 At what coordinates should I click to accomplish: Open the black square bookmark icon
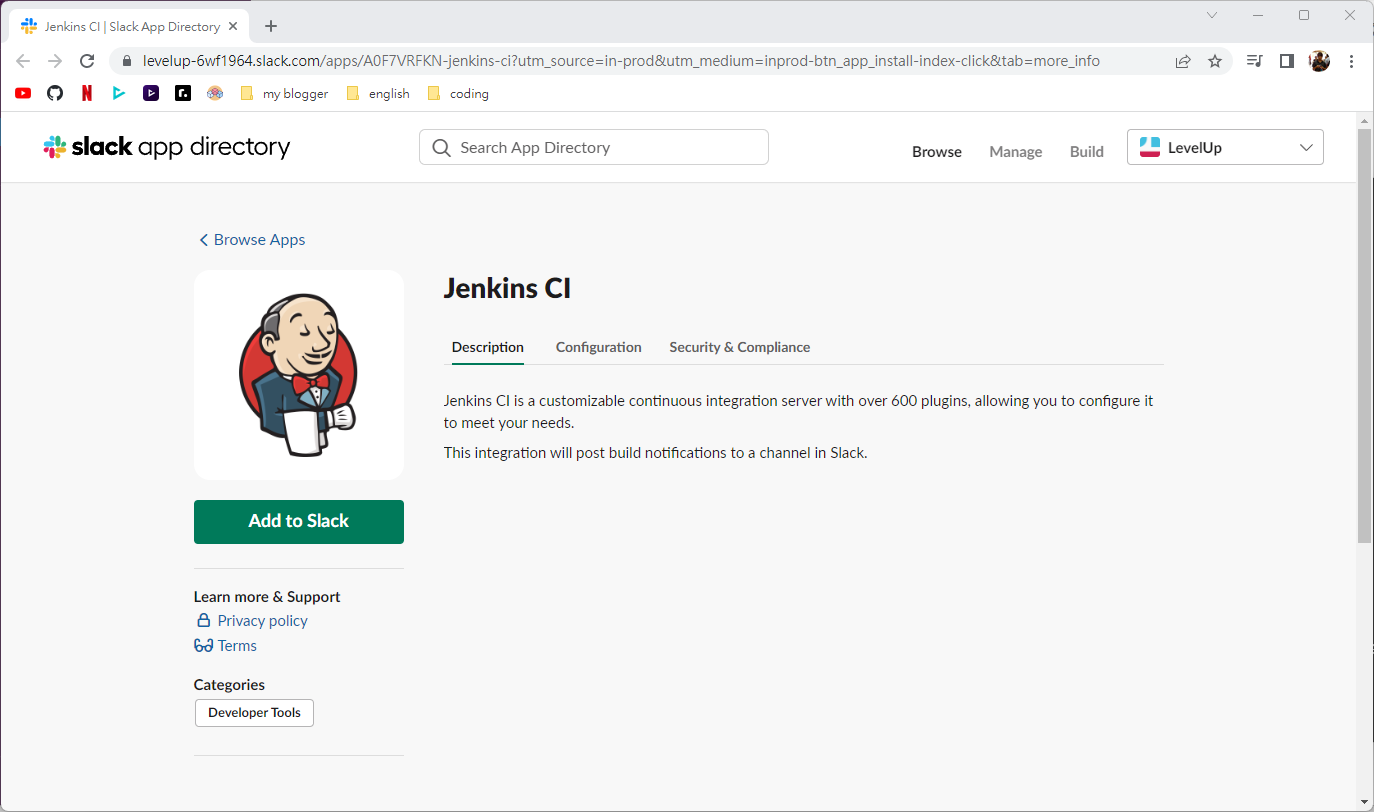point(183,93)
